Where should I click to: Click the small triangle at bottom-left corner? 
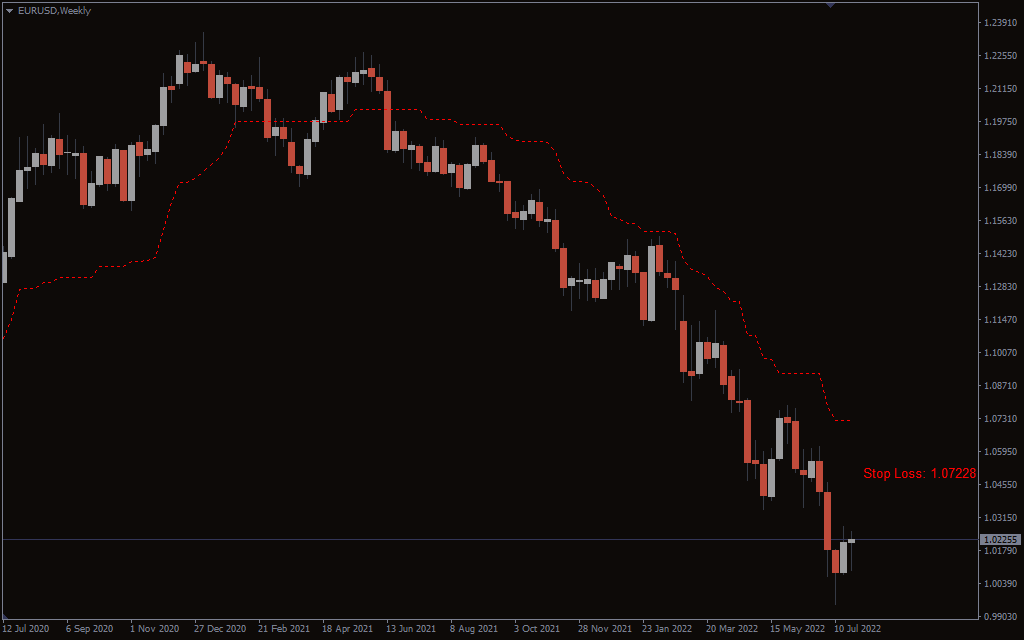coord(5,616)
